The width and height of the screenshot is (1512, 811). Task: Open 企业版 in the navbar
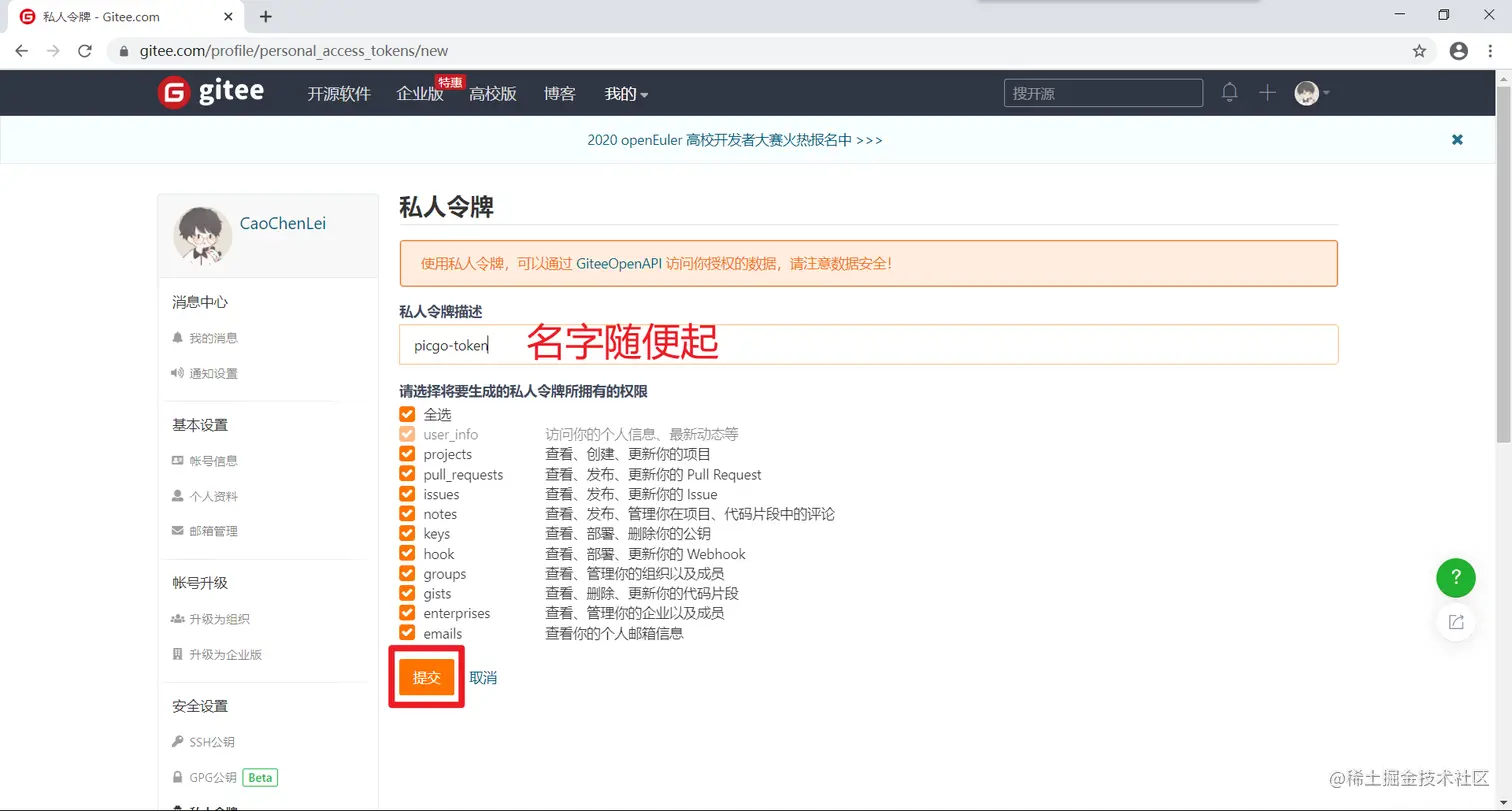pyautogui.click(x=420, y=94)
